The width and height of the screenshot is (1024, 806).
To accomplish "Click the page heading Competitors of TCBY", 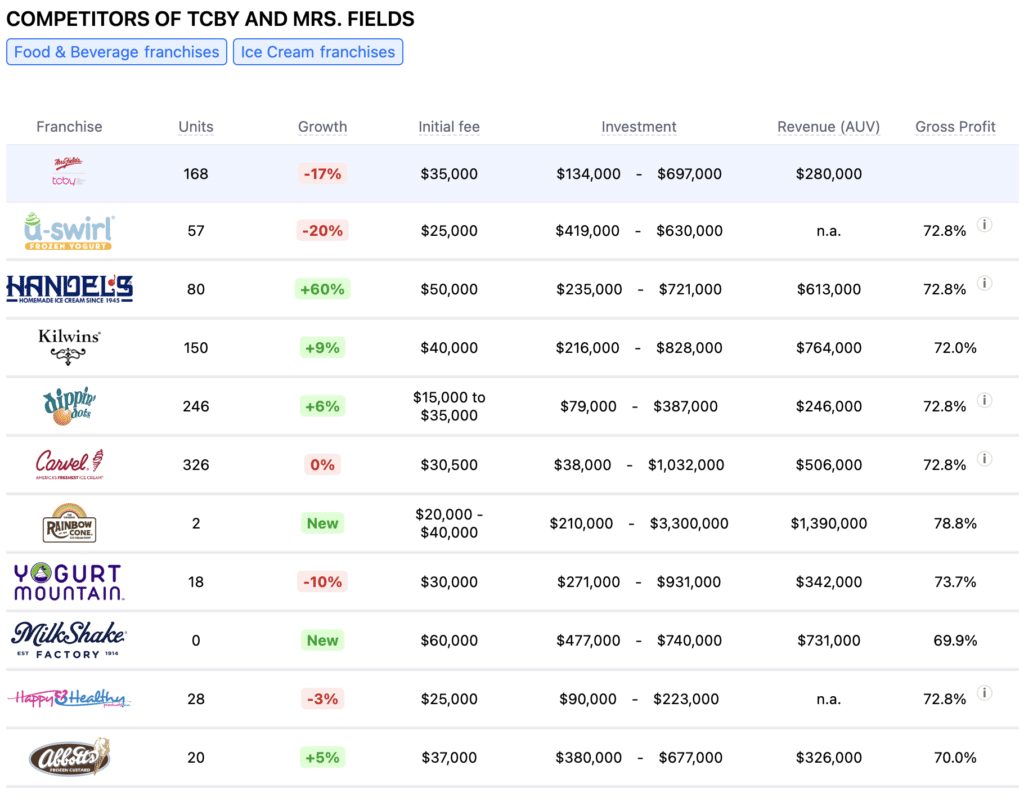I will point(210,18).
